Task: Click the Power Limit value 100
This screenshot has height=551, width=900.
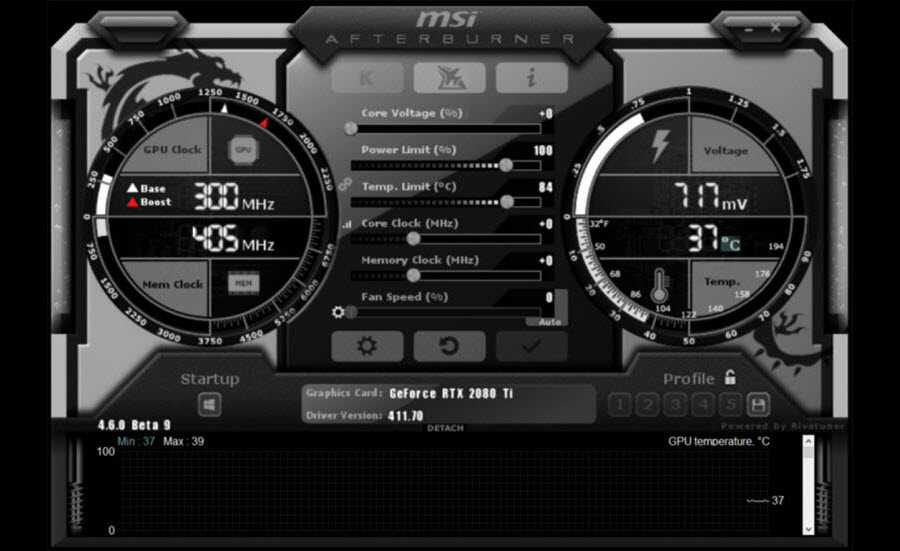Action: (x=543, y=150)
